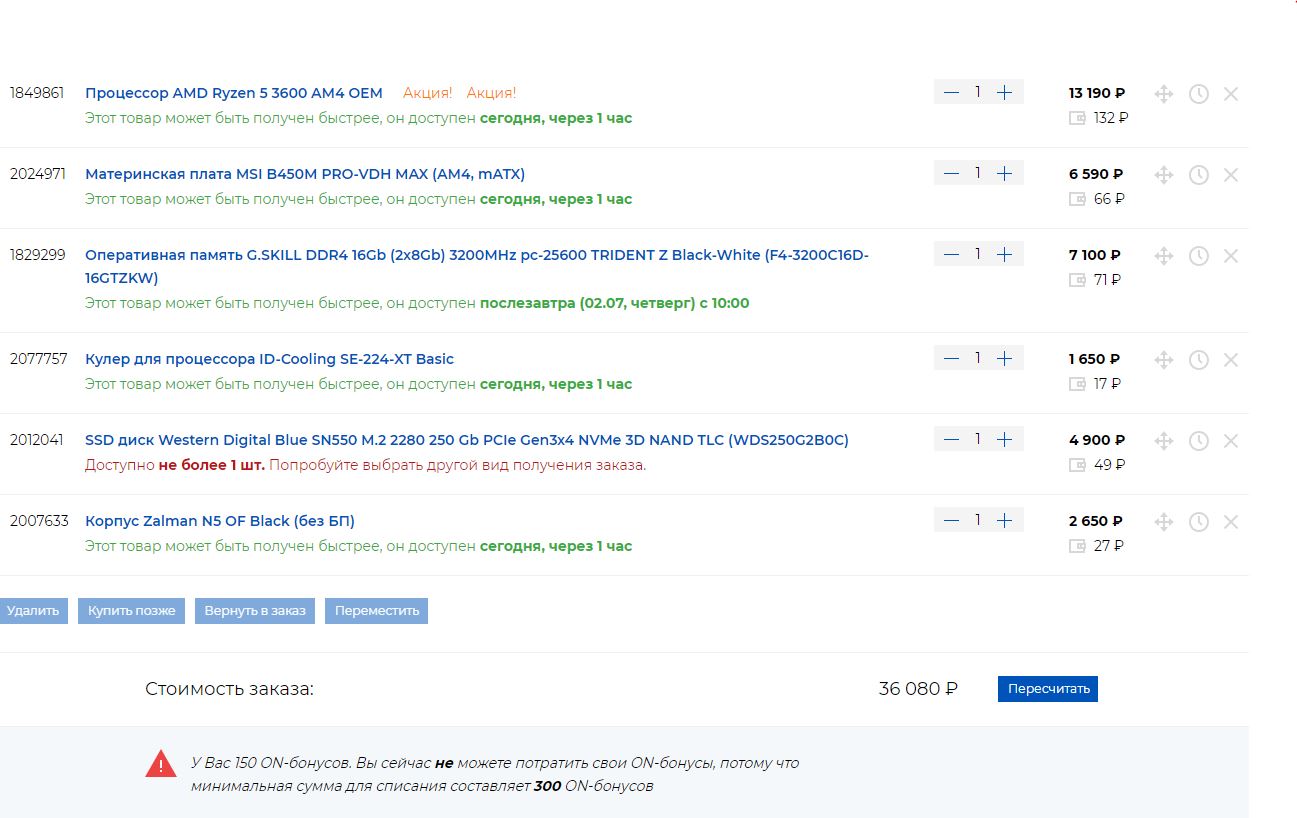Image resolution: width=1297 pixels, height=818 pixels.
Task: Increase quantity of WD Blue SN550 SSD
Action: tap(1005, 439)
